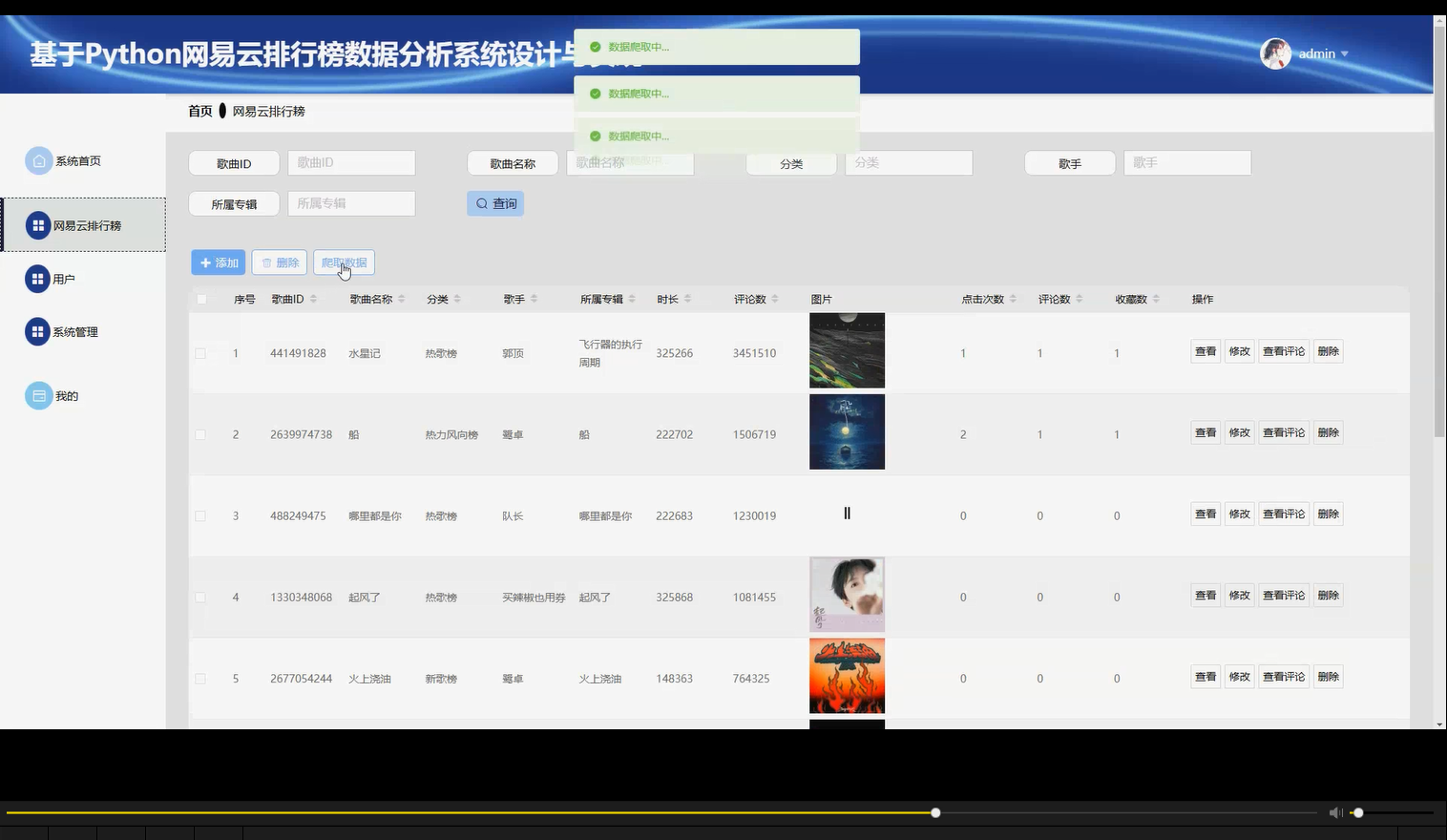Image resolution: width=1447 pixels, height=840 pixels.
Task: Sort by 歌曲名称 column arrows
Action: [402, 299]
